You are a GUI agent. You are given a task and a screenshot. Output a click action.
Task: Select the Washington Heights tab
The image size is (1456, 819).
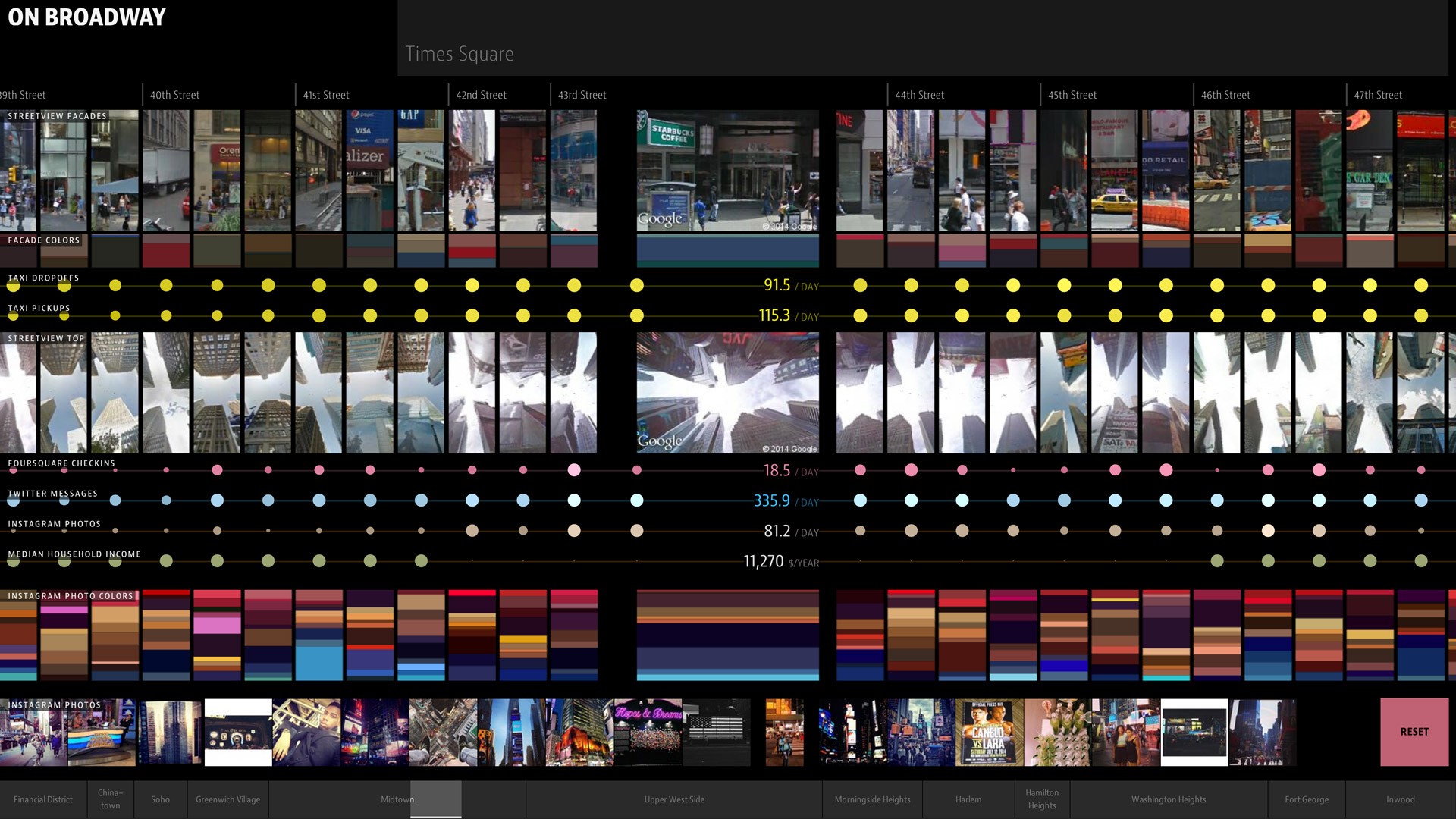1168,799
